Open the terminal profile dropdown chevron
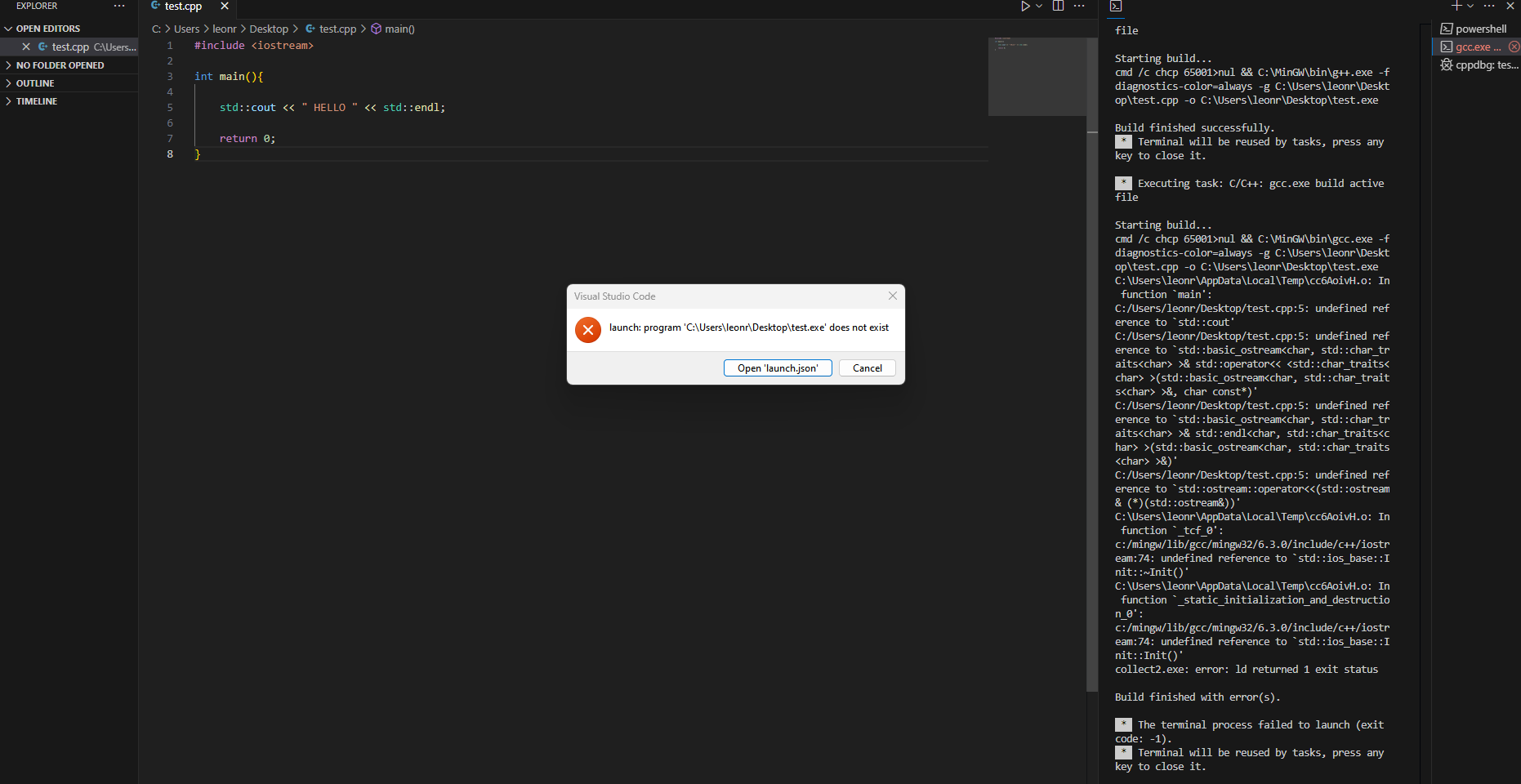 coord(1470,7)
